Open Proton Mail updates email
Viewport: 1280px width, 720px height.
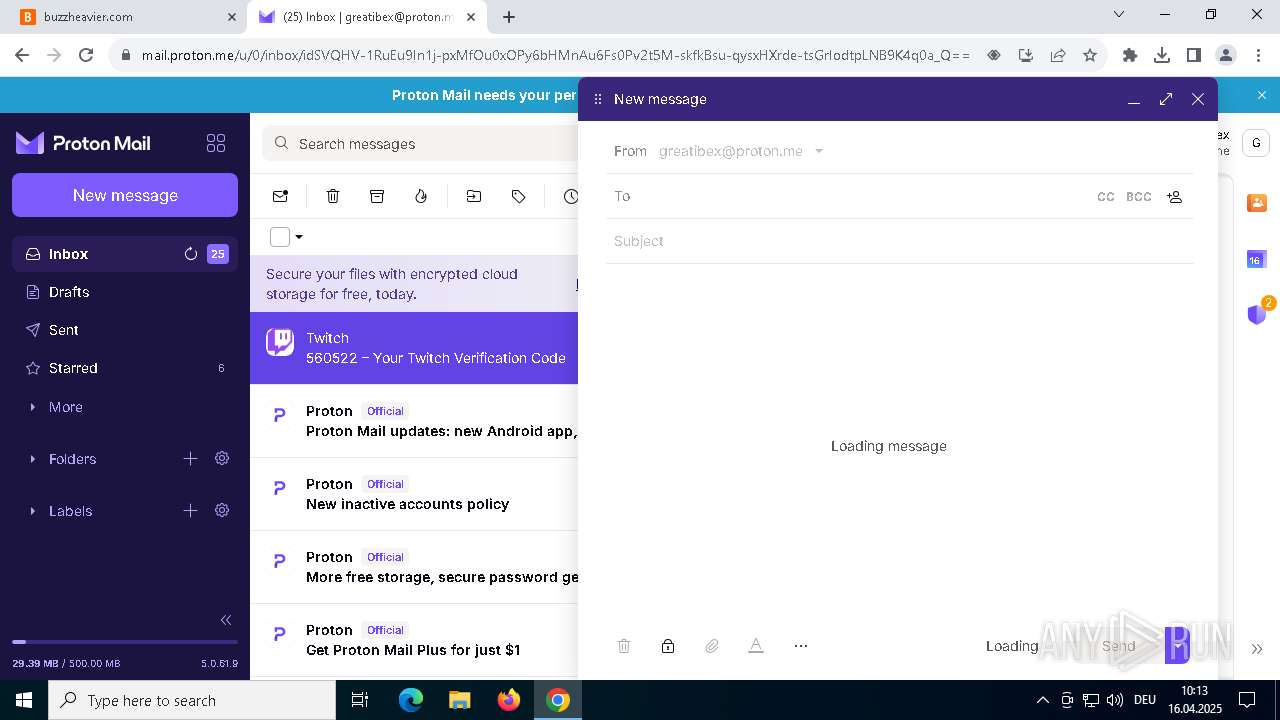(x=414, y=421)
